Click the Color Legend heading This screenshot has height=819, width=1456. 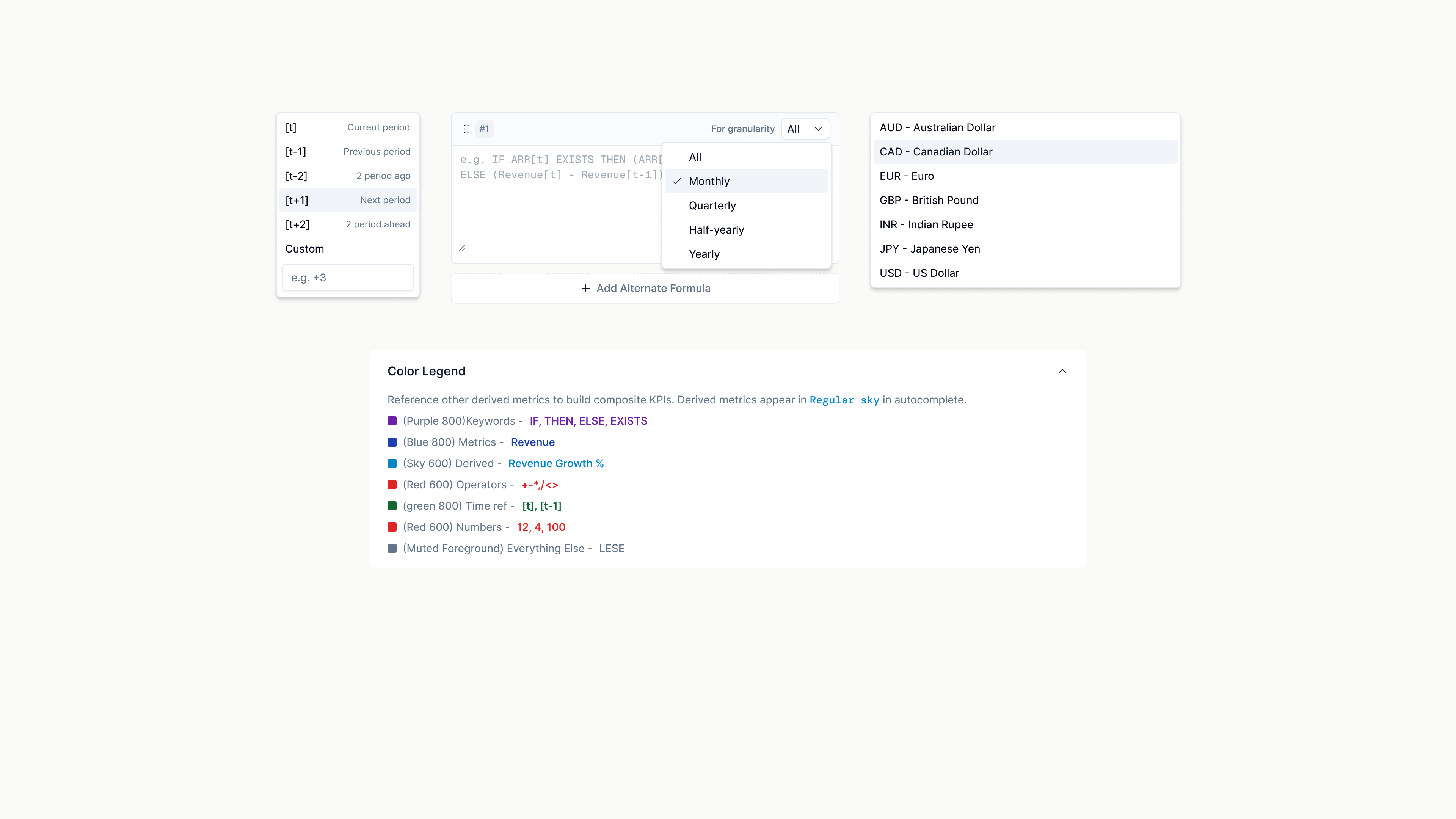(426, 371)
